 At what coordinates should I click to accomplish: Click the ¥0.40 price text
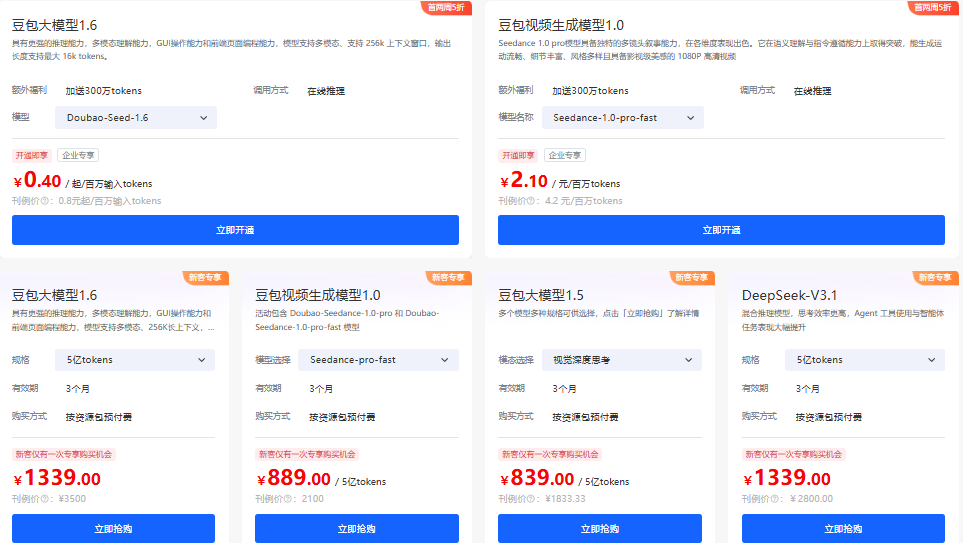(x=37, y=181)
